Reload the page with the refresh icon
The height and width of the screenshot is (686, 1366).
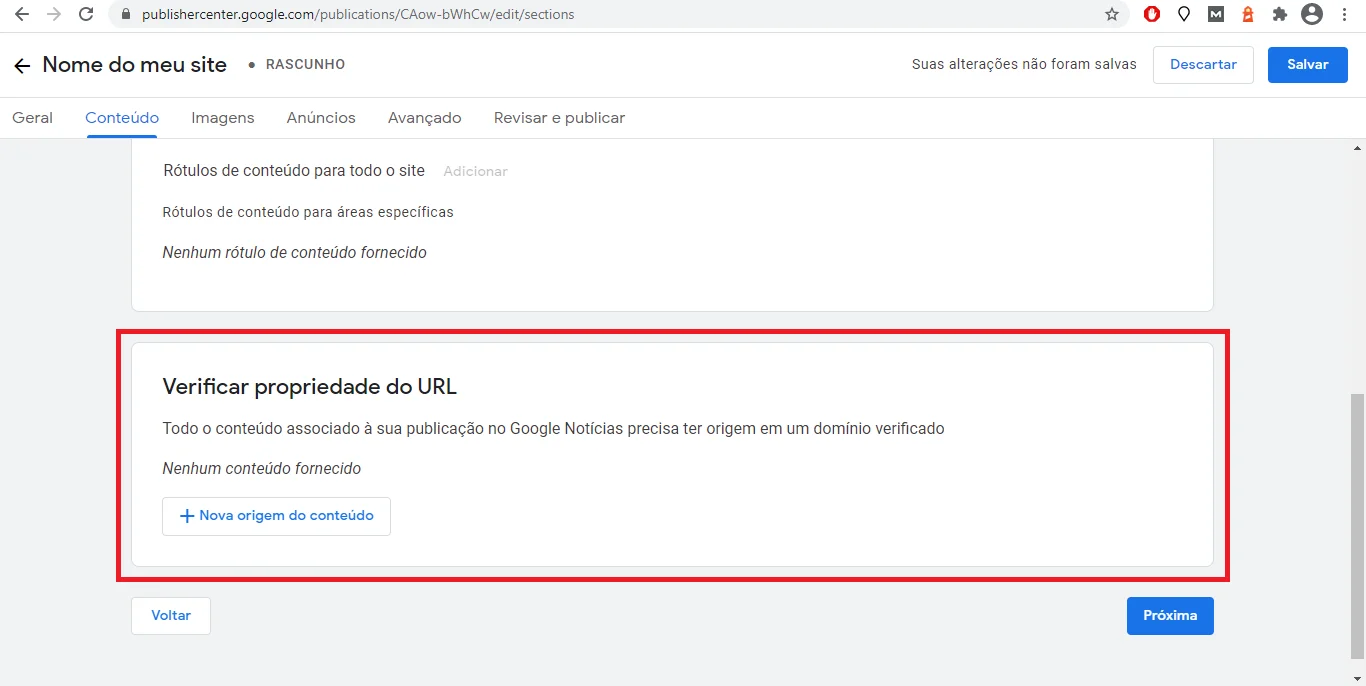coord(86,15)
